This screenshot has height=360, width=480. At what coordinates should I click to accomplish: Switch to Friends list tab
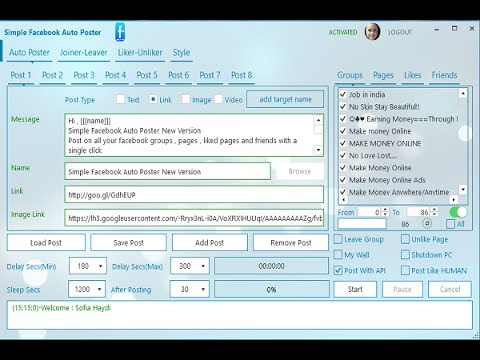click(x=444, y=75)
